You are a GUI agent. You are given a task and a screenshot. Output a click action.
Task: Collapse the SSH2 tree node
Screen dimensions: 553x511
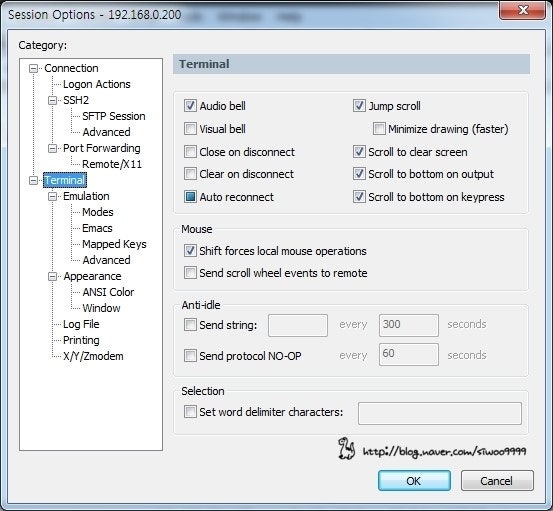click(x=52, y=101)
